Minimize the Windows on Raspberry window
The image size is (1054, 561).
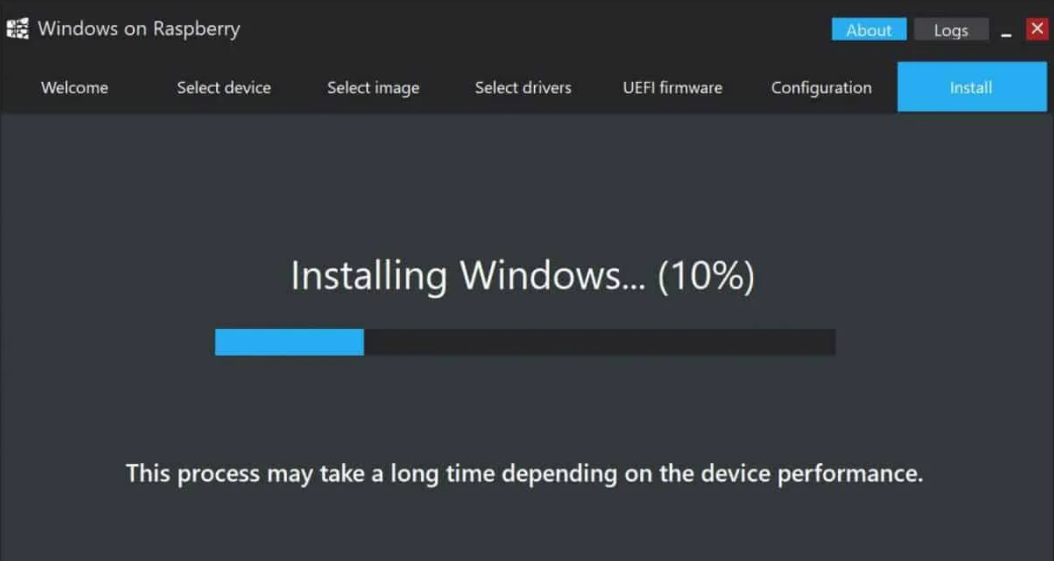(1006, 31)
